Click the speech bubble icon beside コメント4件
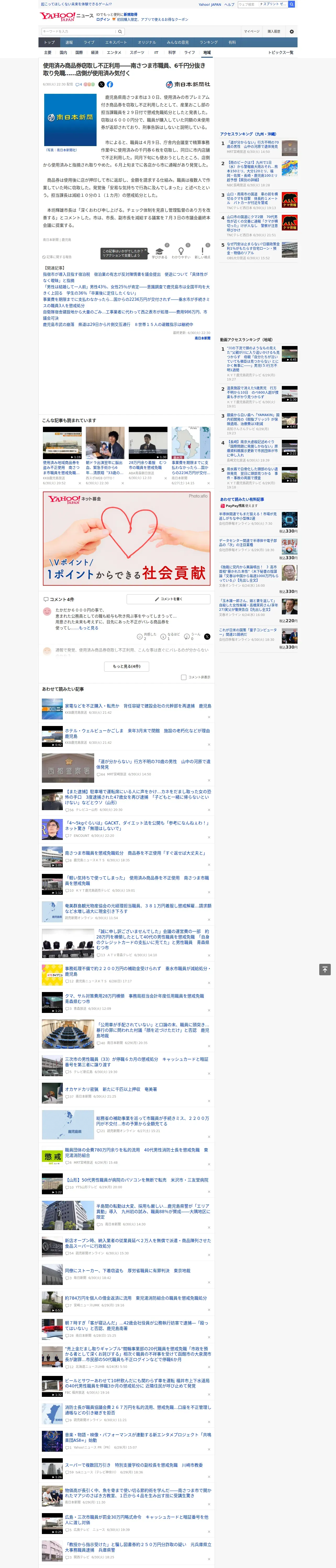This screenshot has width=336, height=1568. [46, 599]
